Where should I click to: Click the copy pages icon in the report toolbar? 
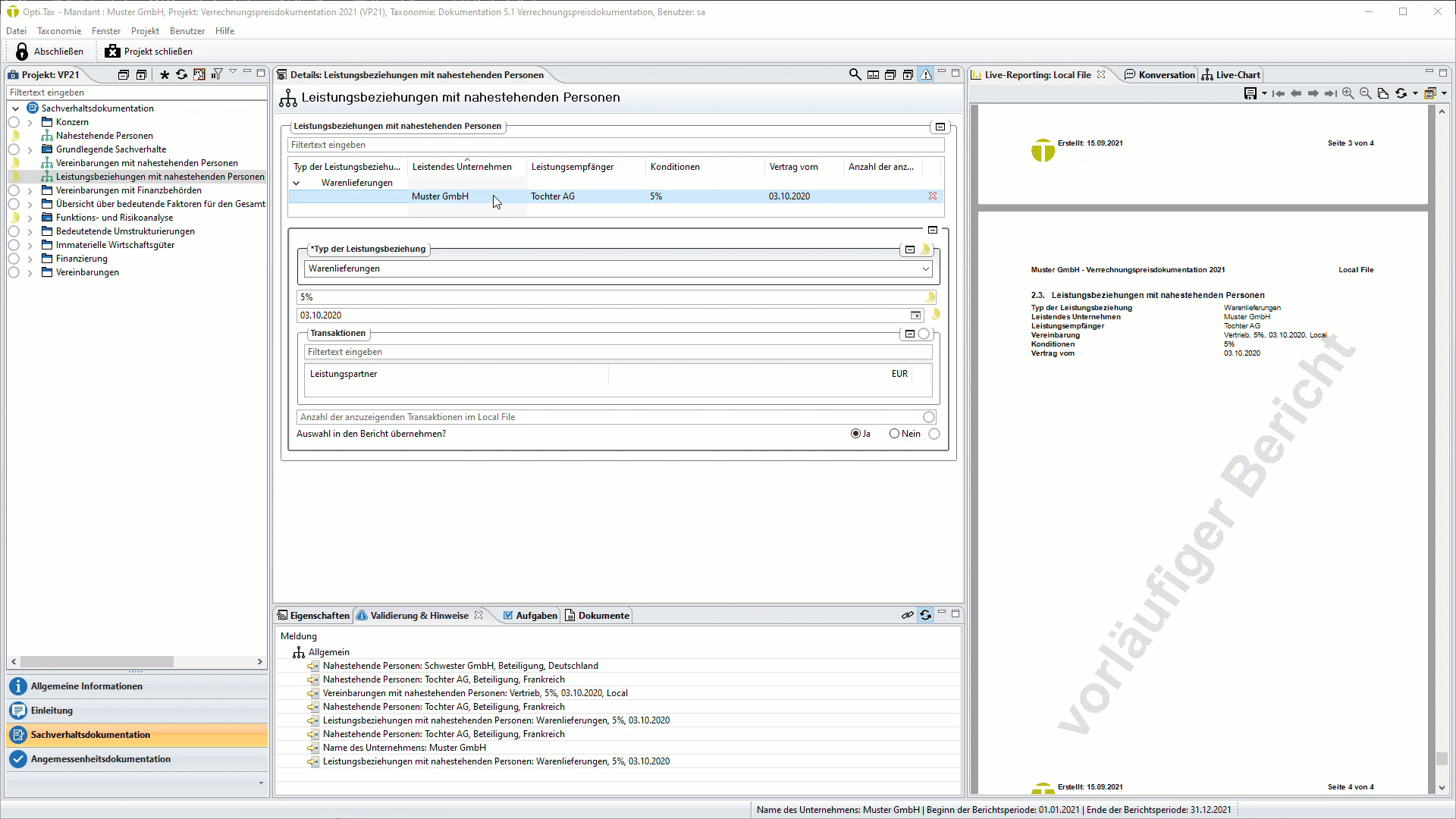coord(1383,93)
